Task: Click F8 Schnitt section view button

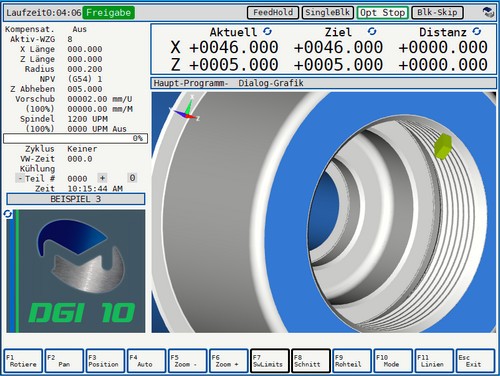Action: (x=311, y=361)
